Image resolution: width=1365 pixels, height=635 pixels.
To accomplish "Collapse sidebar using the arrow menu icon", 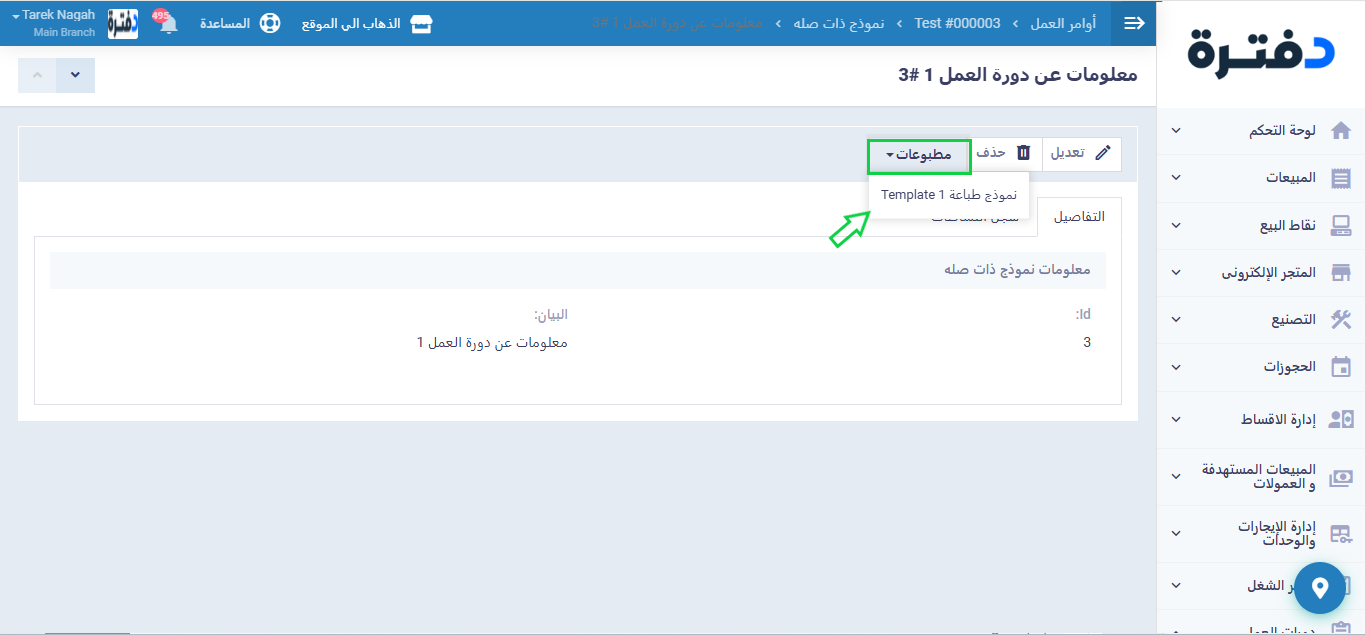I will coord(1134,23).
